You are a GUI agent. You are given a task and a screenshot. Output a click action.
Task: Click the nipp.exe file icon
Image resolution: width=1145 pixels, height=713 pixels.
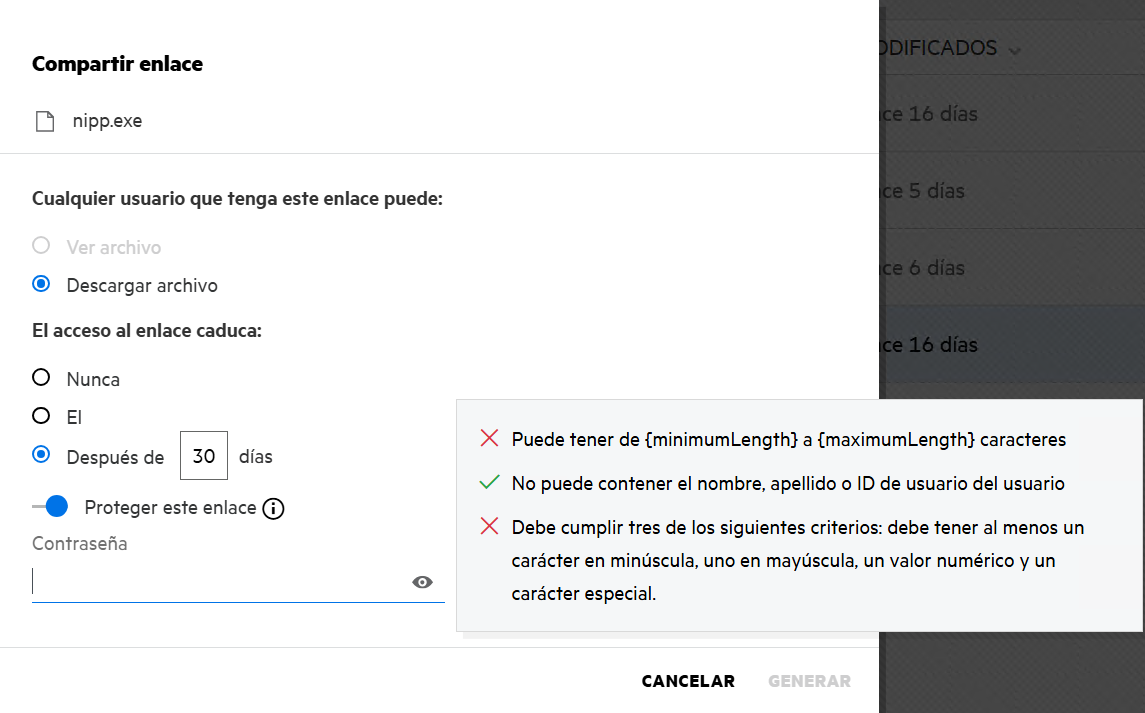tap(44, 122)
